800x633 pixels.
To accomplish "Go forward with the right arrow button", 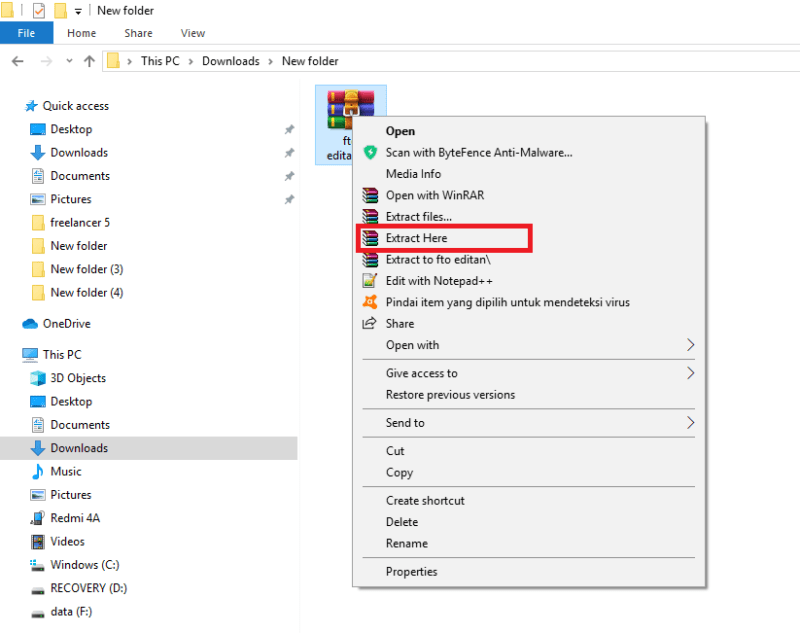I will pyautogui.click(x=46, y=61).
